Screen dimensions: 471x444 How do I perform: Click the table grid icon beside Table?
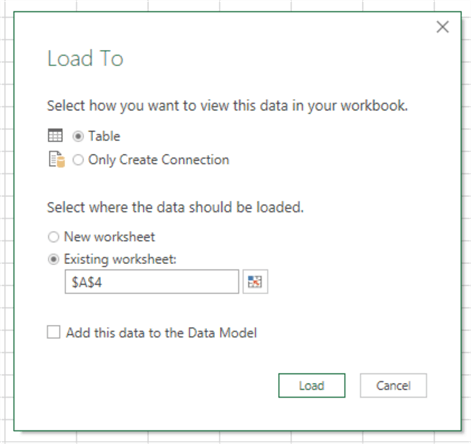pos(55,135)
